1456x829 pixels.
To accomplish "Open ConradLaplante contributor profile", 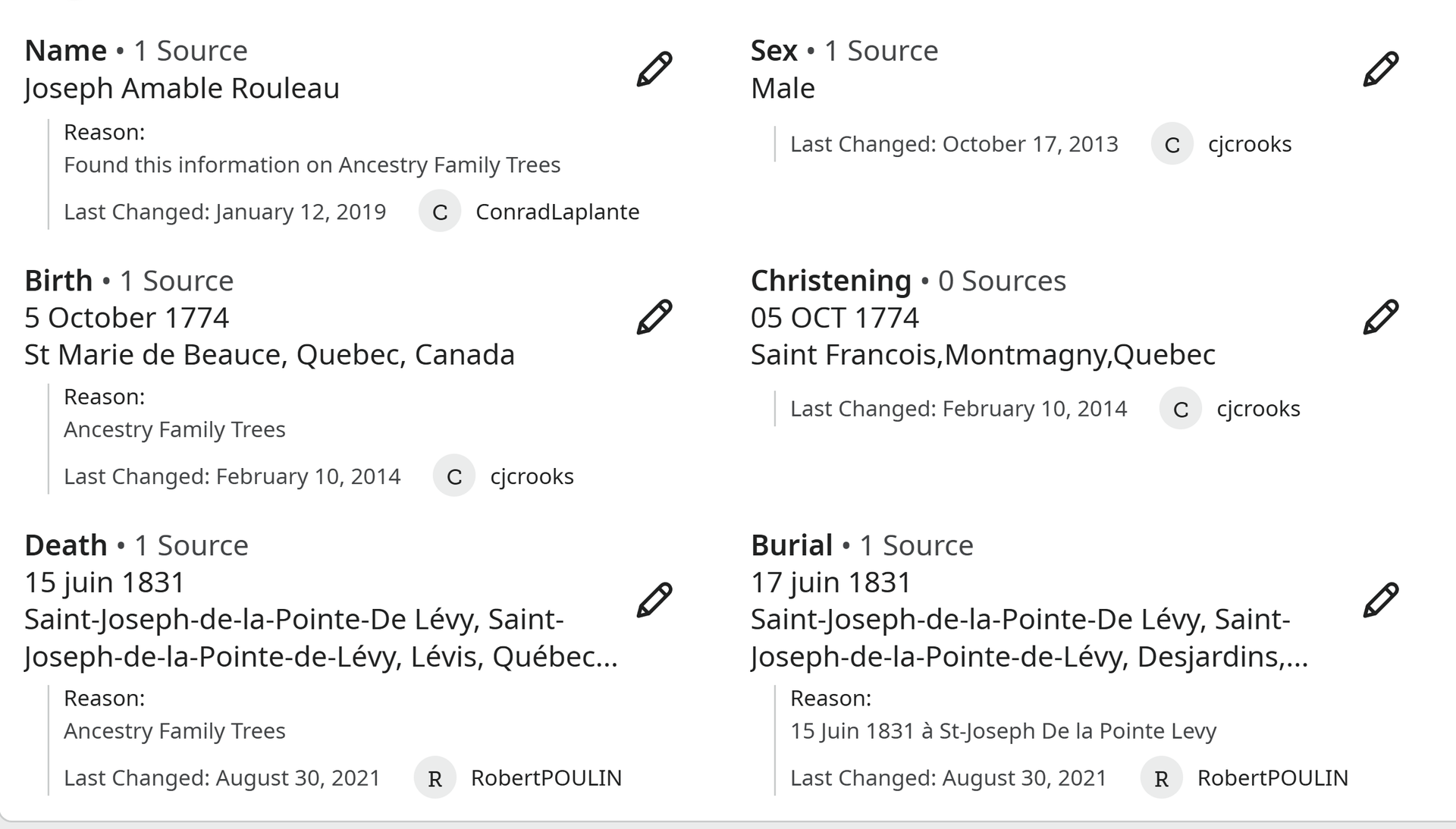I will pyautogui.click(x=557, y=212).
